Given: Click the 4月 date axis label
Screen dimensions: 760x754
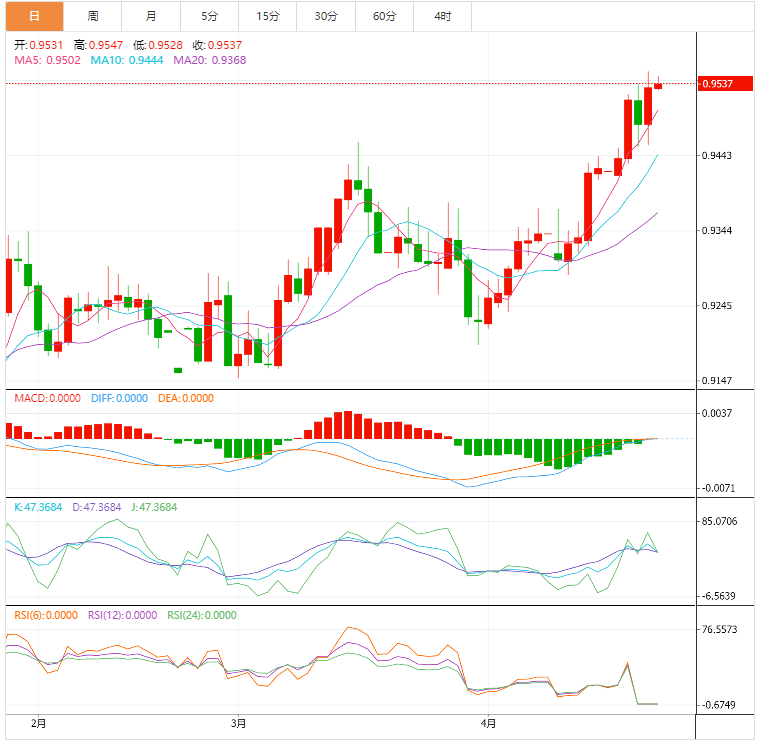Looking at the screenshot, I should pos(488,723).
